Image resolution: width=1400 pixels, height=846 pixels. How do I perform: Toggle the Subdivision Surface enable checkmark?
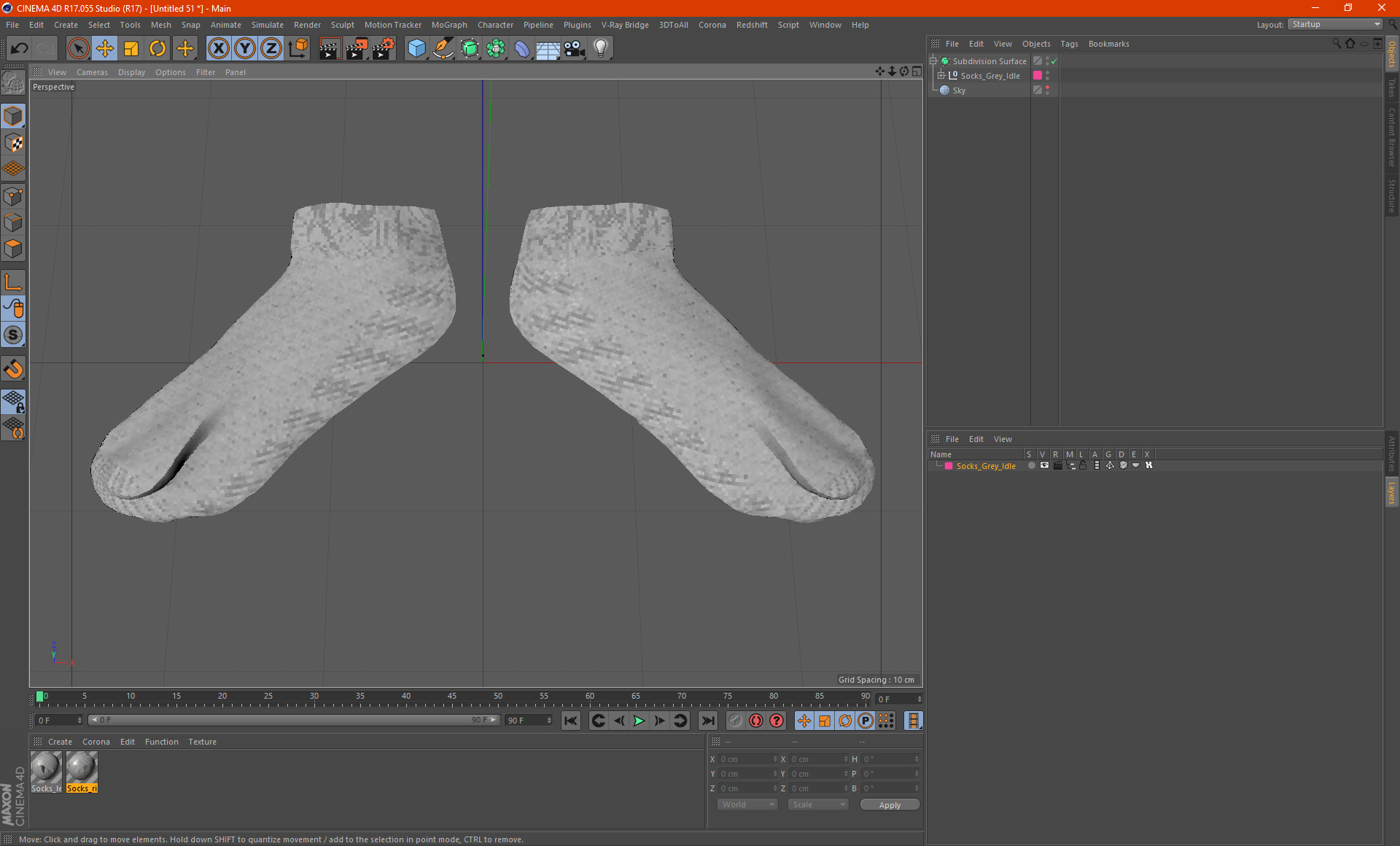(x=1054, y=61)
